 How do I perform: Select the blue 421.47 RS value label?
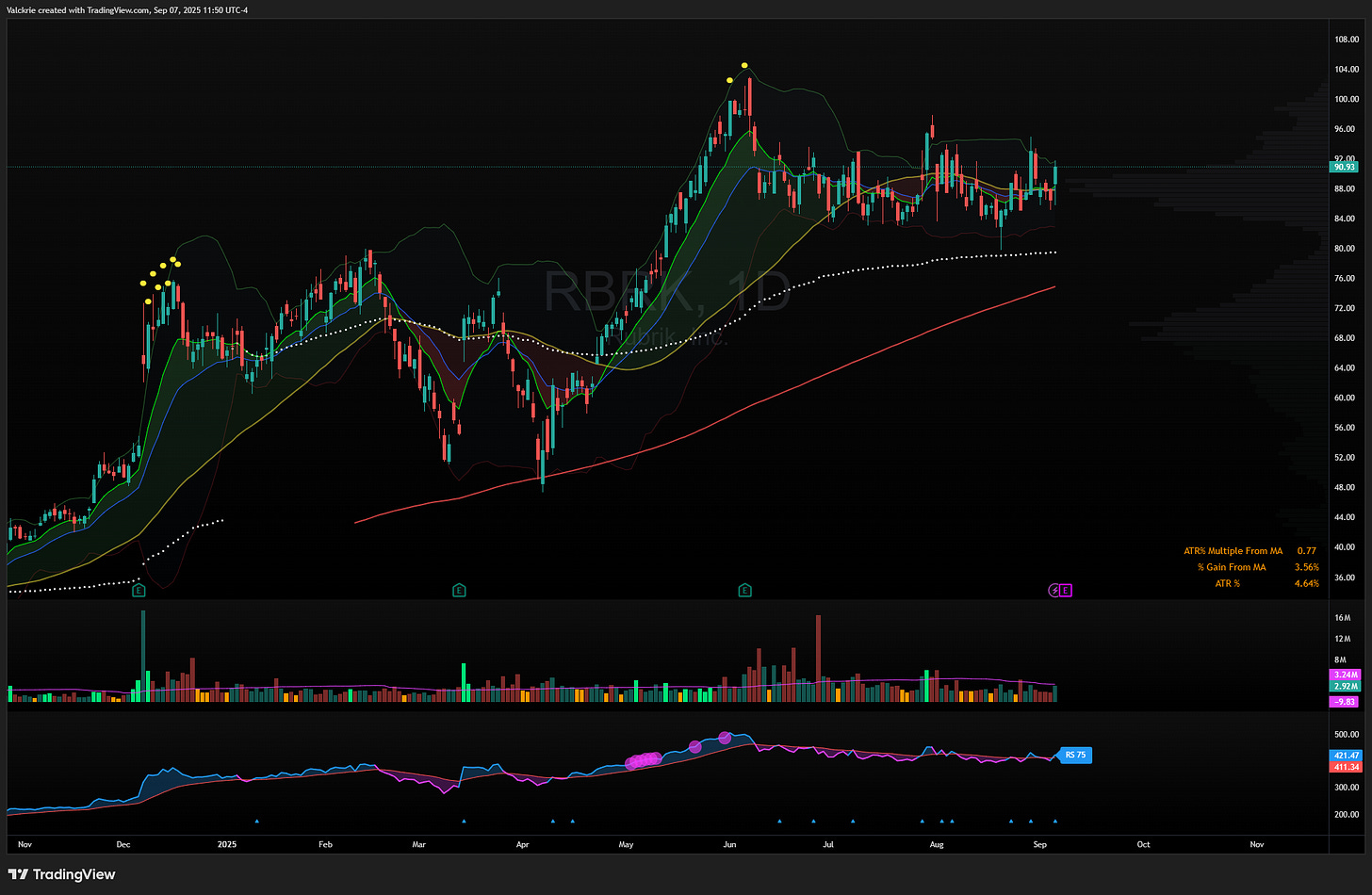[1346, 756]
